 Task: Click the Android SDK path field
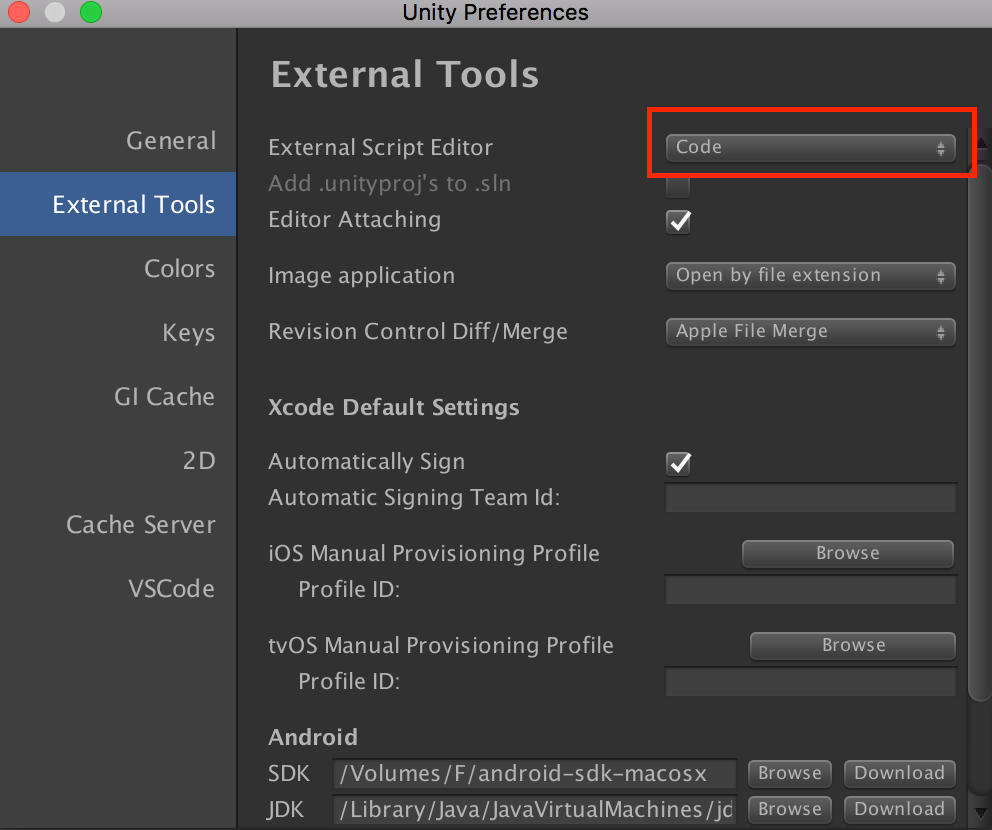click(535, 774)
